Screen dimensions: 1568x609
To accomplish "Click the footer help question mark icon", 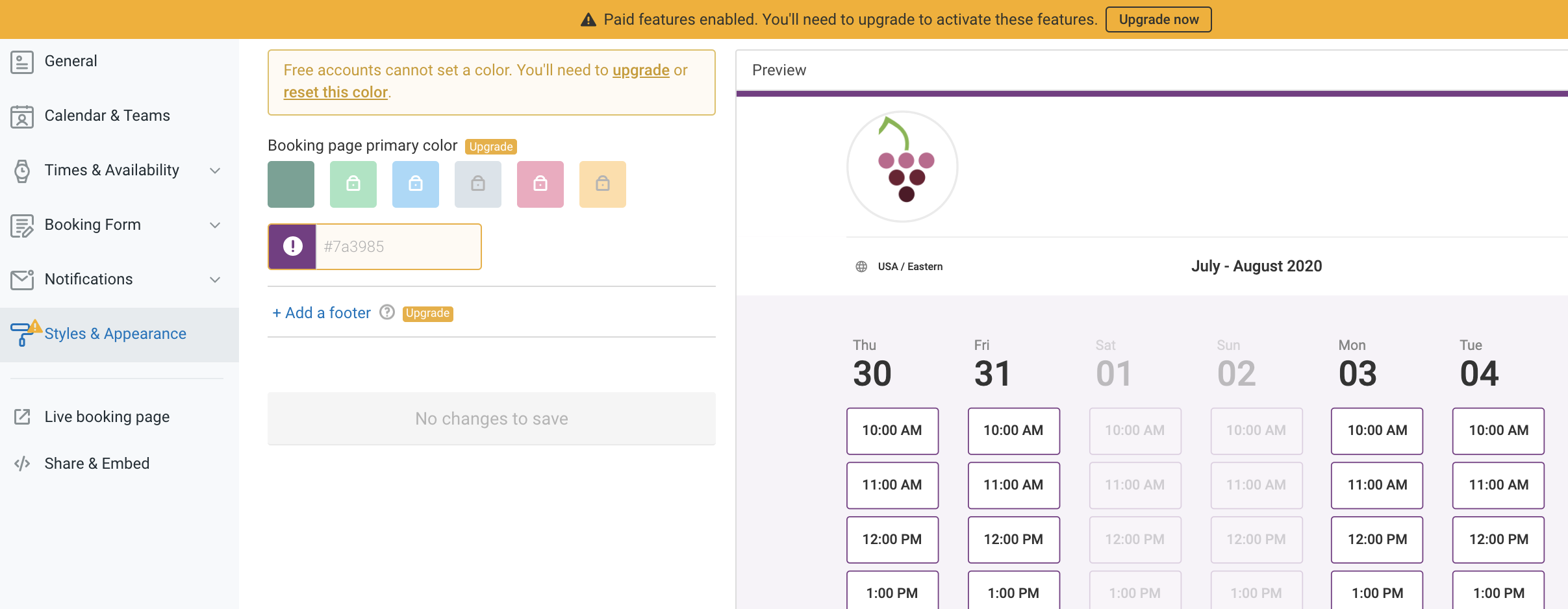I will click(387, 312).
